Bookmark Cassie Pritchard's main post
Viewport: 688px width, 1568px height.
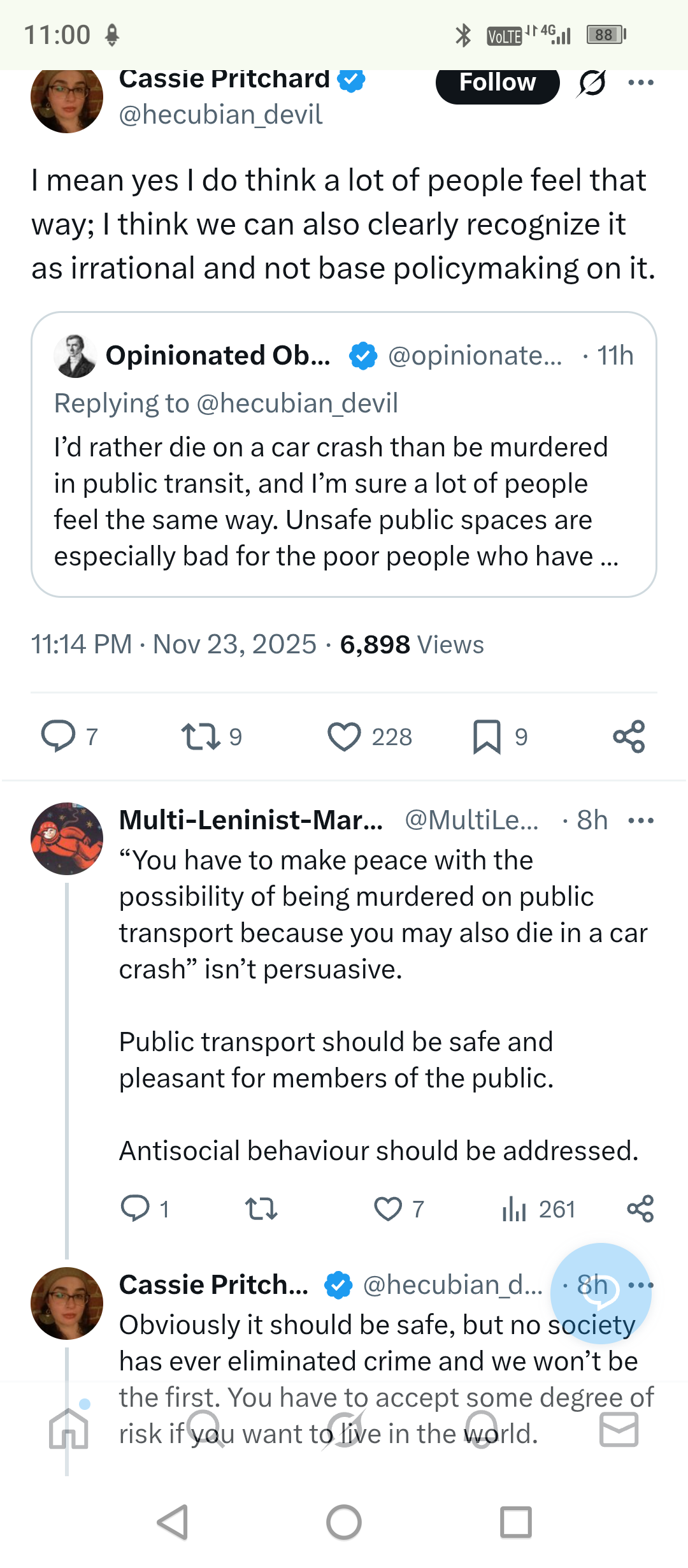tap(487, 737)
